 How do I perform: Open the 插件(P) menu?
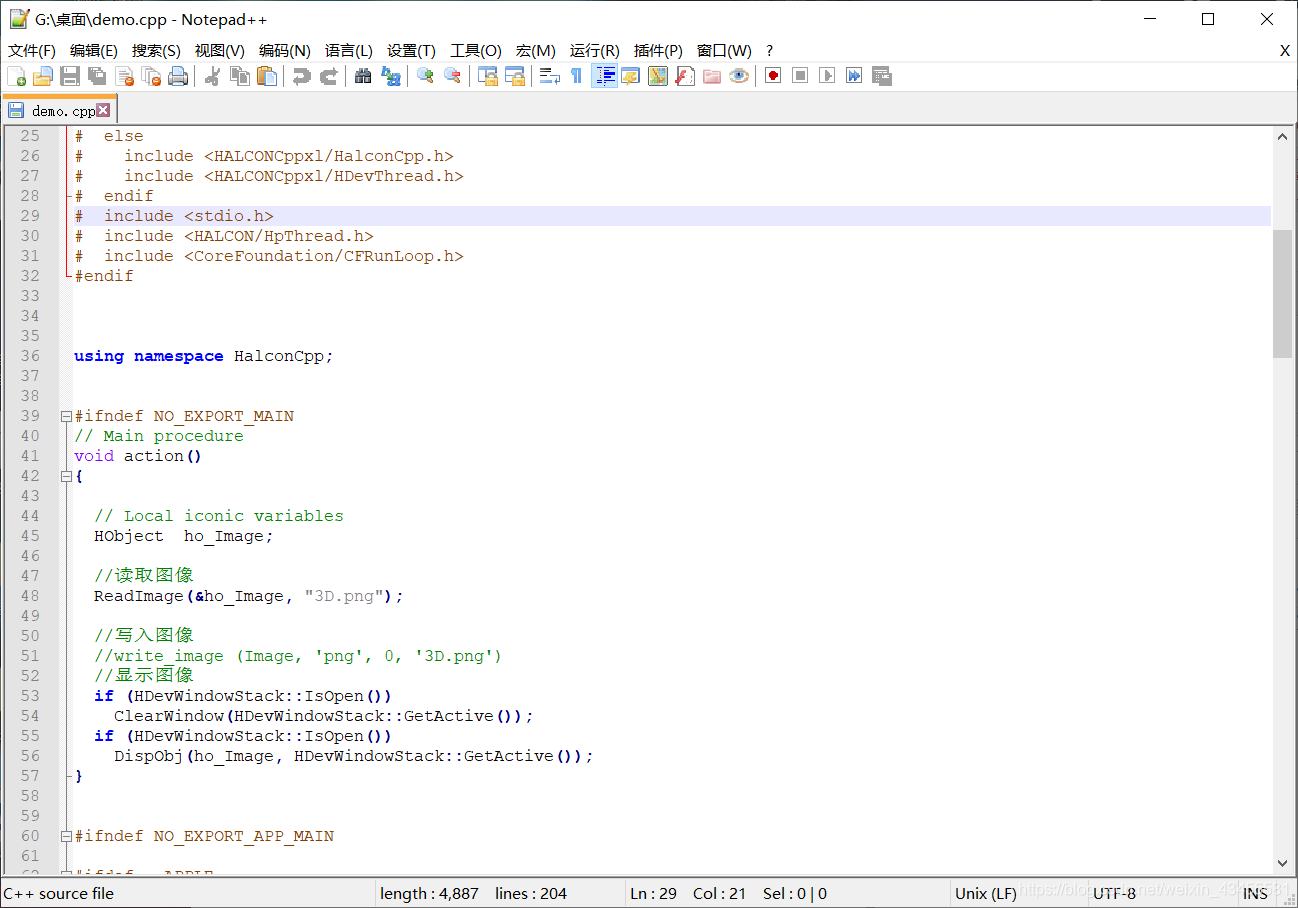658,51
